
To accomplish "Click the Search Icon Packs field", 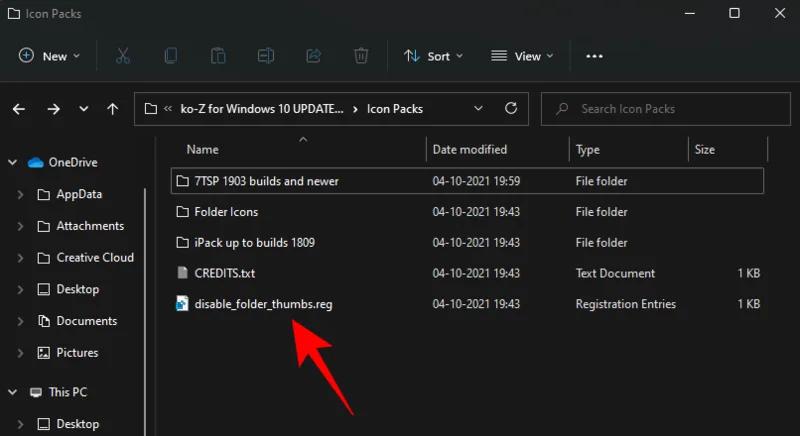I will (666, 109).
